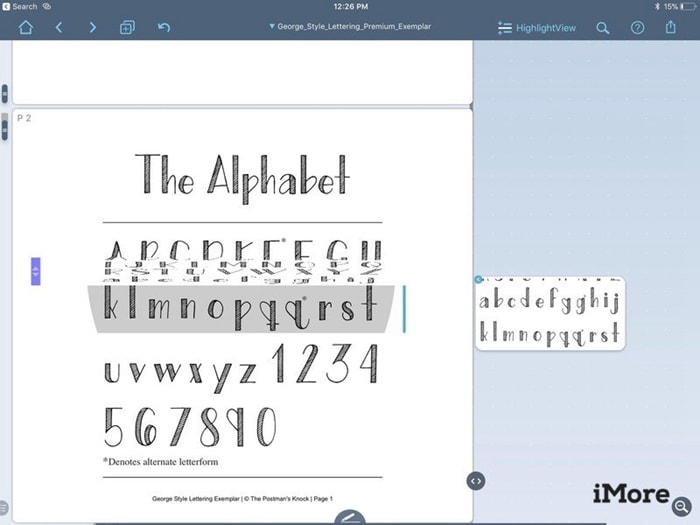
Task: Tap the Denotes alternate letterform note
Action: point(161,462)
